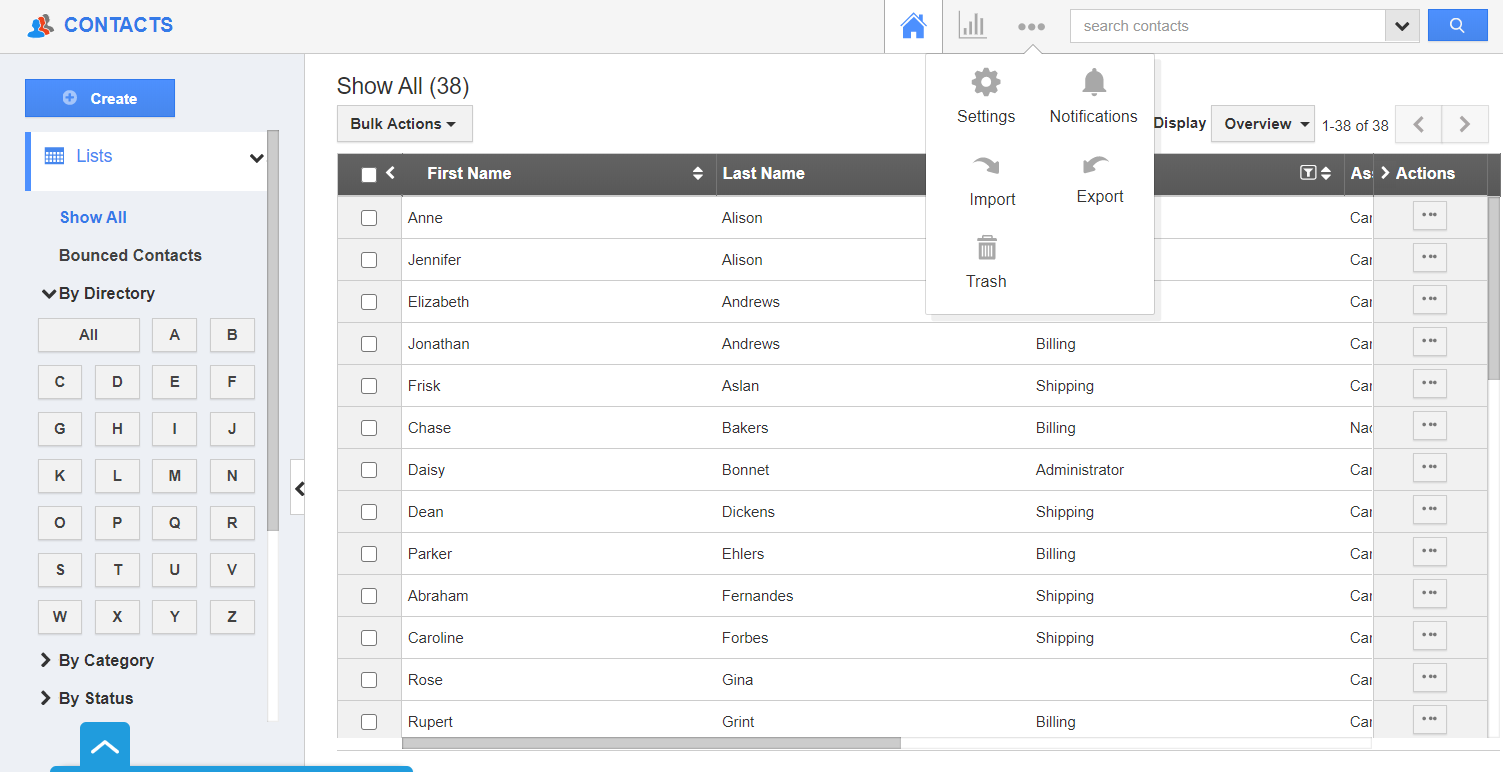Open the Trash bin icon
The height and width of the screenshot is (772, 1503).
(x=987, y=248)
